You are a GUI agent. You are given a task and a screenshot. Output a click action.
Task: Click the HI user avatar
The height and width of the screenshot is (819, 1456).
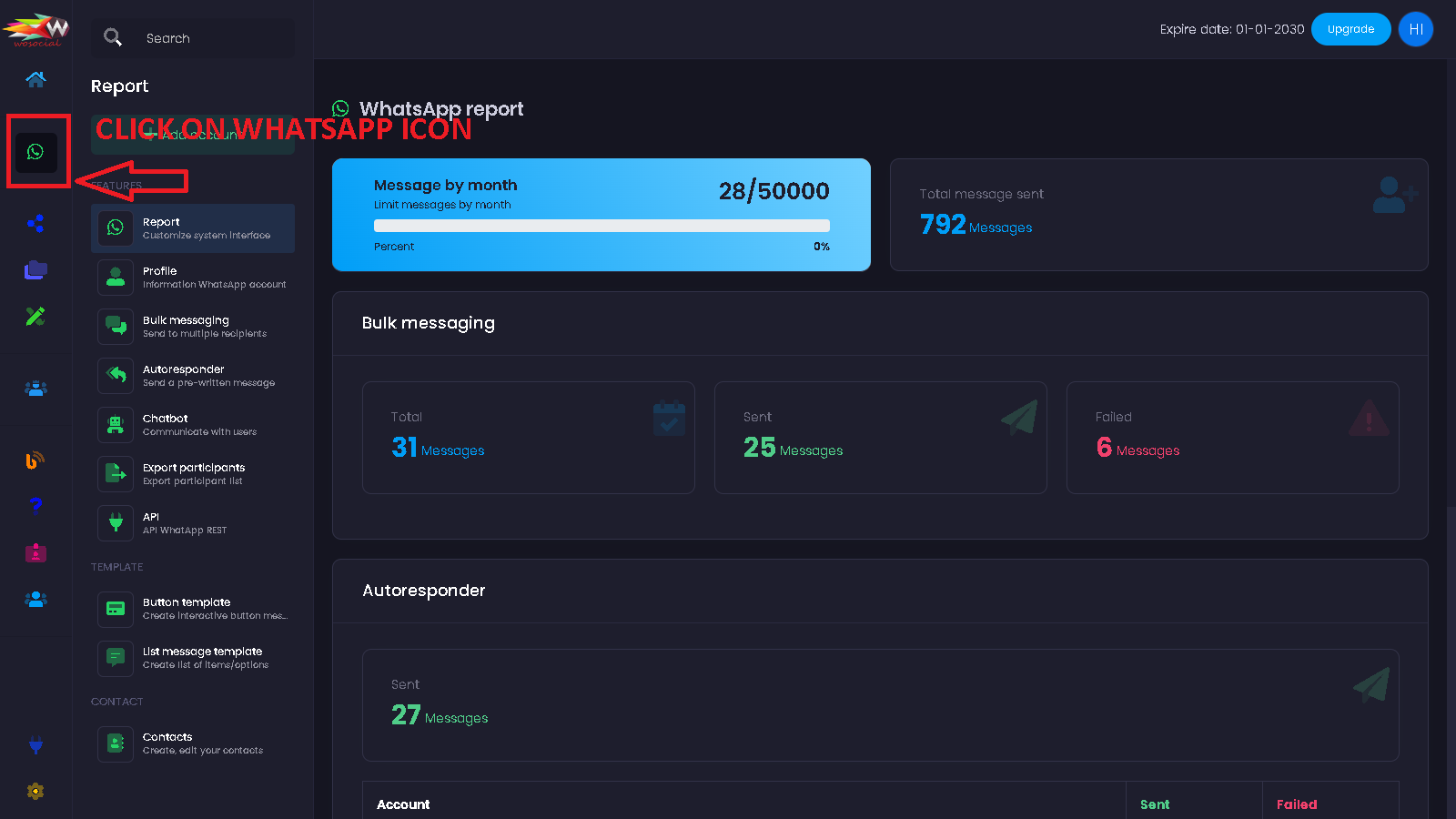(x=1415, y=29)
